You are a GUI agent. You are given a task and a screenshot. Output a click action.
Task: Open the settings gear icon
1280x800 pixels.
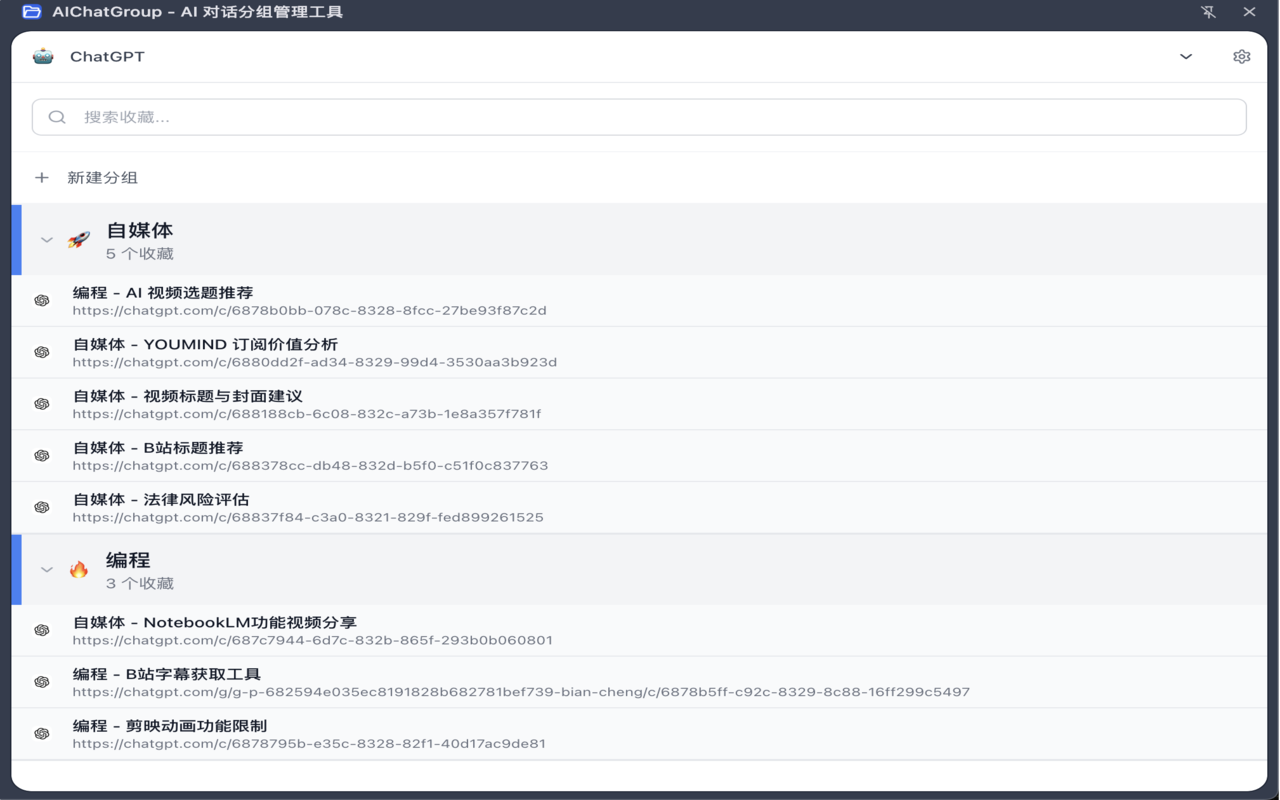coord(1241,57)
